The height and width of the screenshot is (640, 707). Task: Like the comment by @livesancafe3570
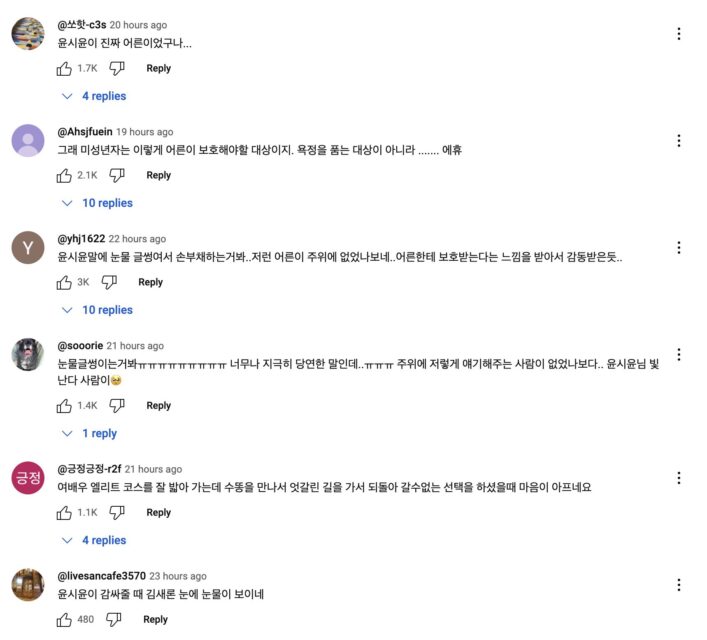tap(65, 619)
